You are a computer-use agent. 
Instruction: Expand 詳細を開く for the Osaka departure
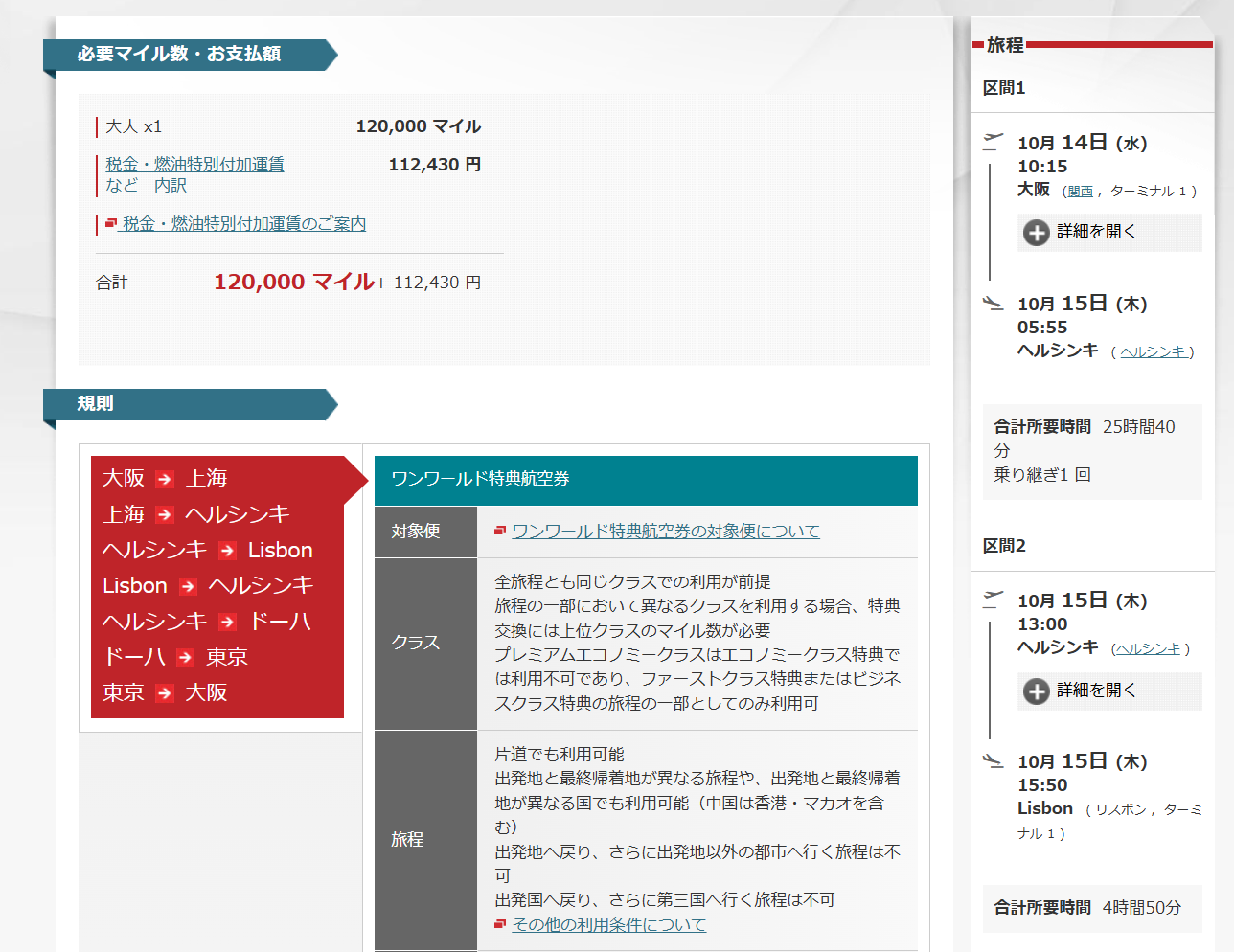click(1096, 232)
